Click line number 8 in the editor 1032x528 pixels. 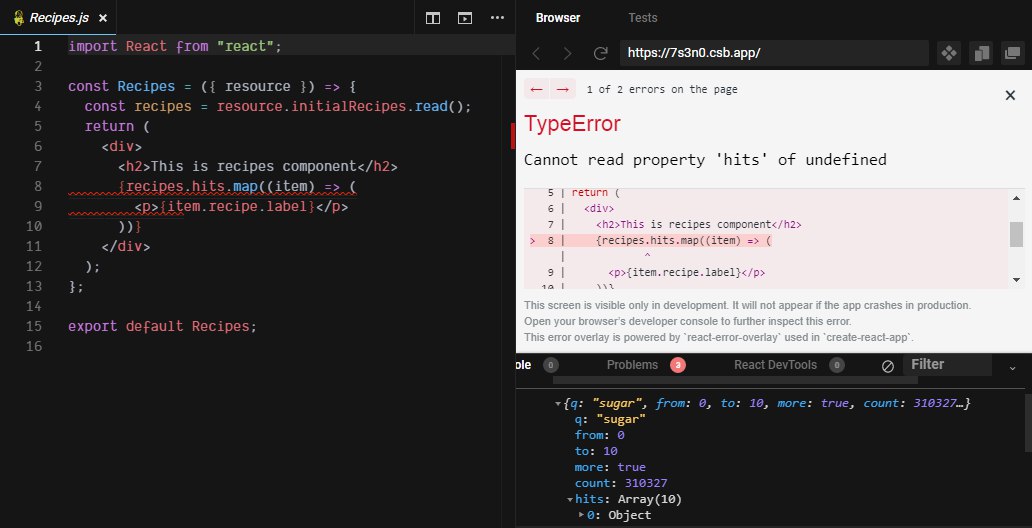(38, 186)
